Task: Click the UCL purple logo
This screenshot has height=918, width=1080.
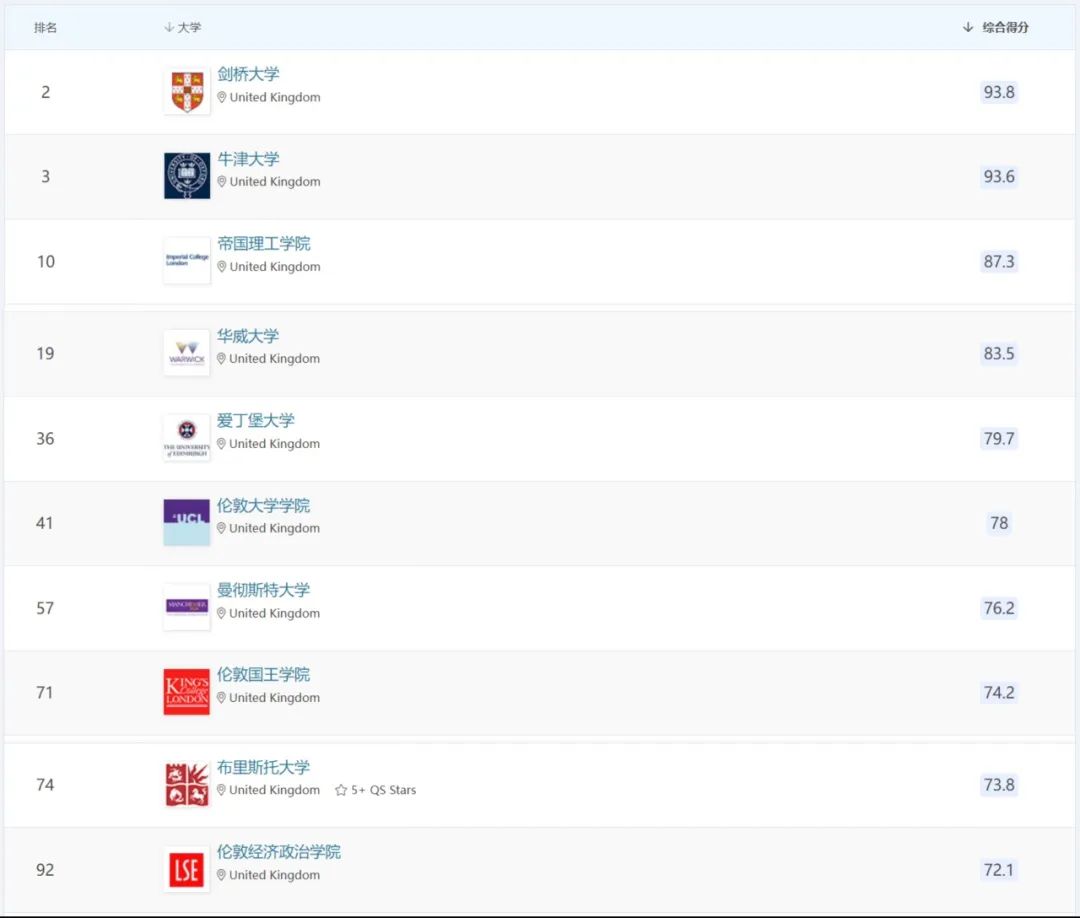Action: click(187, 522)
